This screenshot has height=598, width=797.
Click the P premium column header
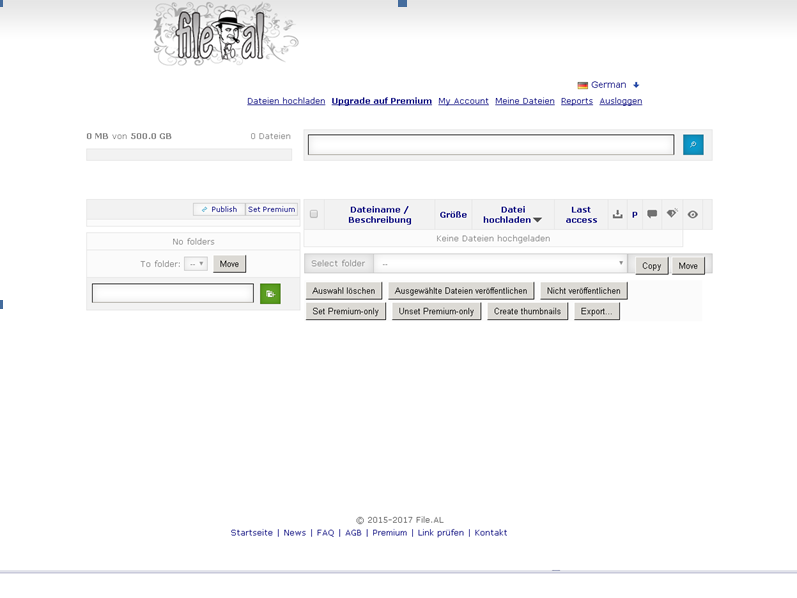point(634,215)
